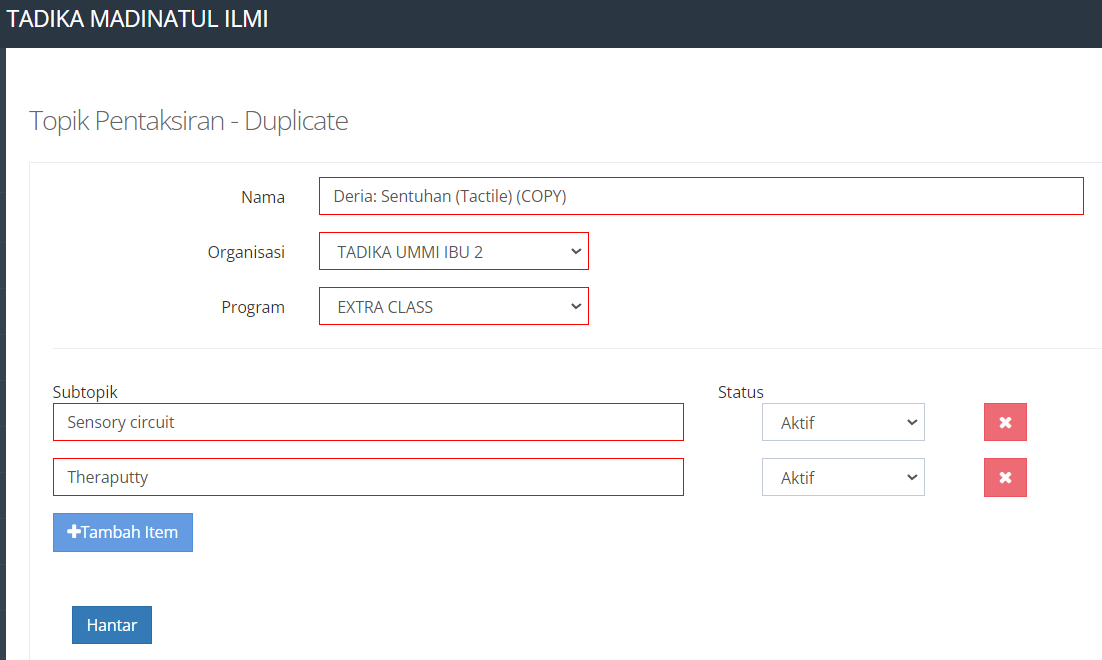Expand the Program dropdown showing EXTRA CLASS

pos(454,307)
